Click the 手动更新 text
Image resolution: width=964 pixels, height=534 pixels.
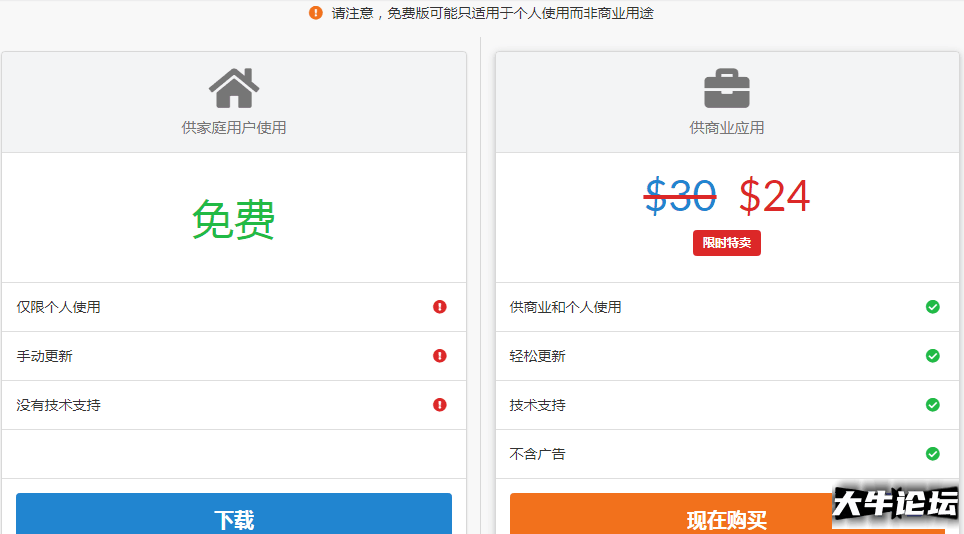click(x=44, y=356)
